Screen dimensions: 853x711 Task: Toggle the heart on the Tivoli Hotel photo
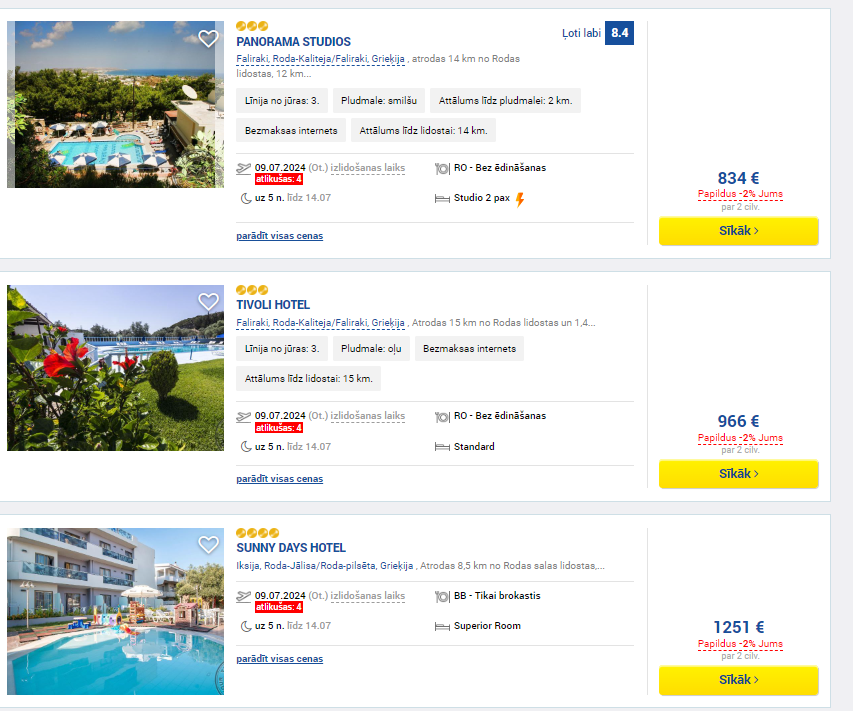(208, 302)
